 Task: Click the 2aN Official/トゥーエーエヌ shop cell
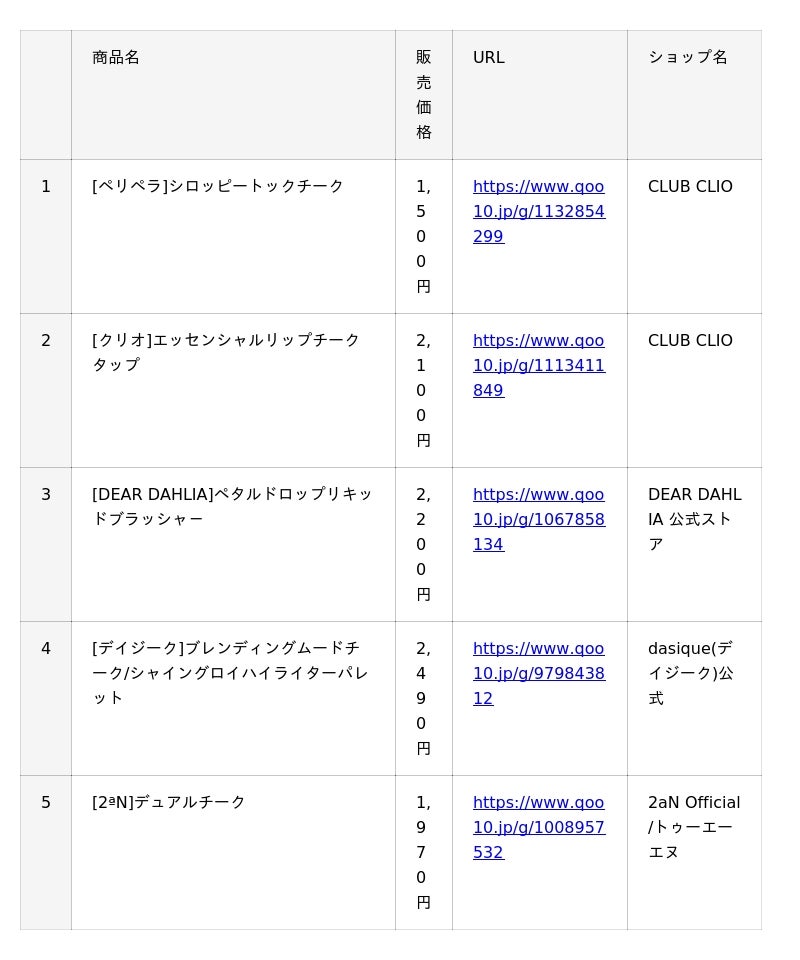click(694, 827)
